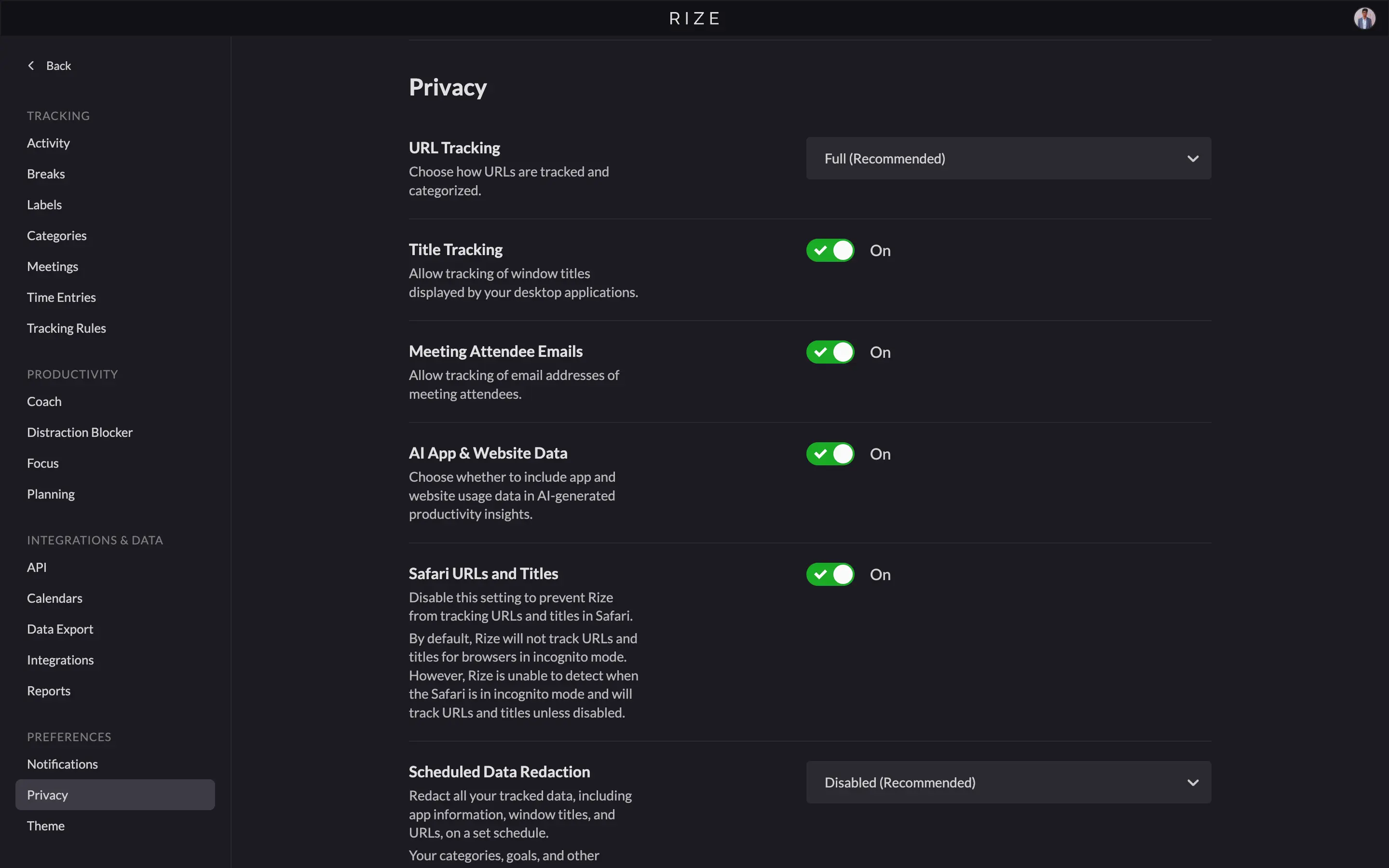Click chevron on Full (Recommended) dropdown
The height and width of the screenshot is (868, 1389).
pos(1193,159)
